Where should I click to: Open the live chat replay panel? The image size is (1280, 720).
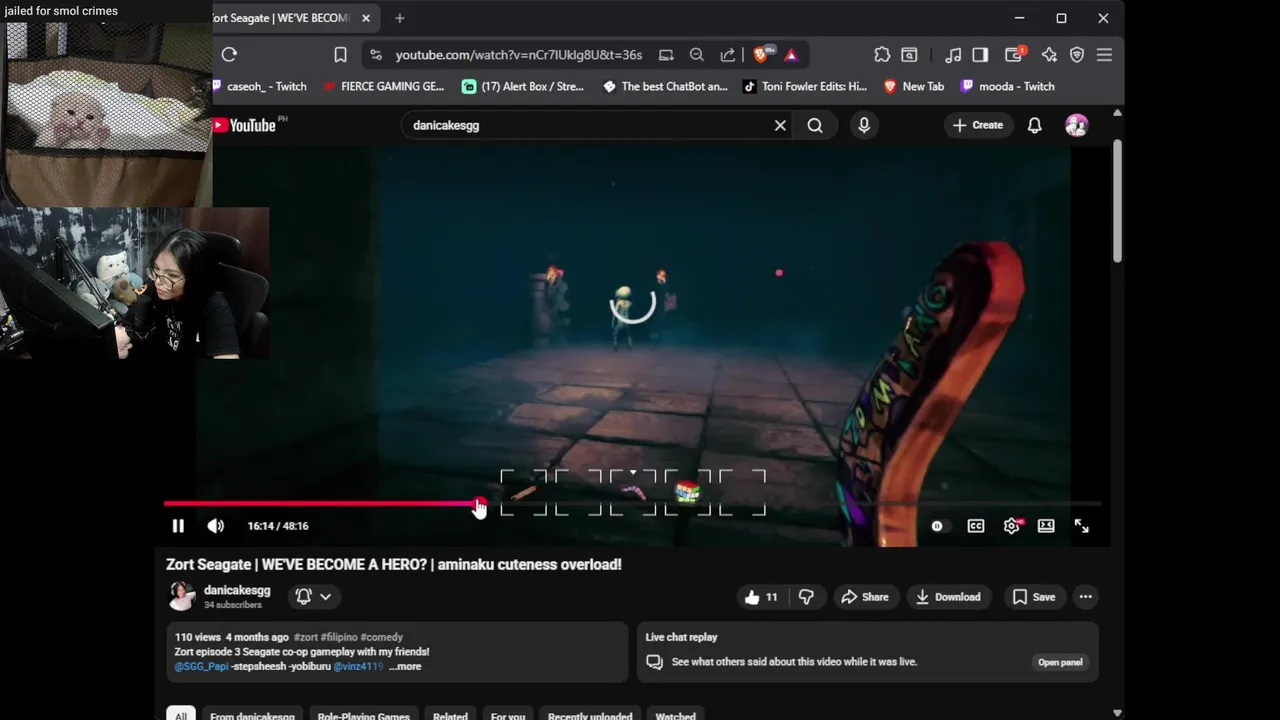1060,662
